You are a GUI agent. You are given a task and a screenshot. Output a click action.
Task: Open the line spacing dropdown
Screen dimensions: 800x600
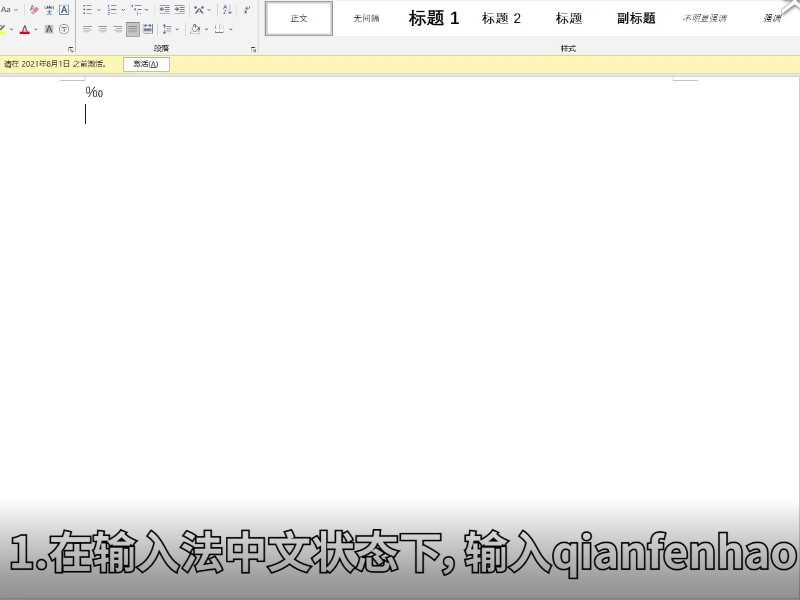pyautogui.click(x=170, y=29)
